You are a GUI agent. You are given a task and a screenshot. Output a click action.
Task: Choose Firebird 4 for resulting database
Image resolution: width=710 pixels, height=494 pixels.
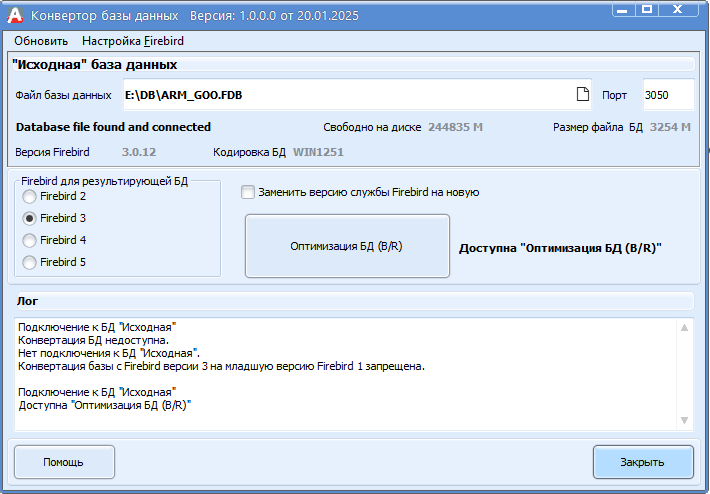(x=30, y=240)
